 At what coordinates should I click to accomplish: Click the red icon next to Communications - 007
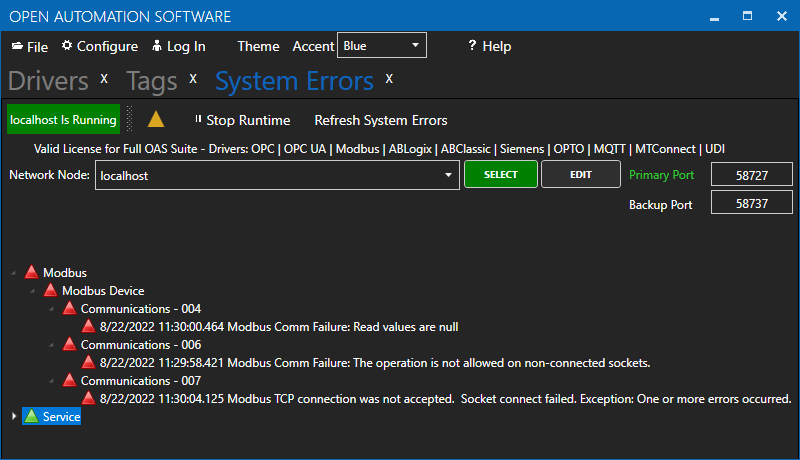pos(69,380)
